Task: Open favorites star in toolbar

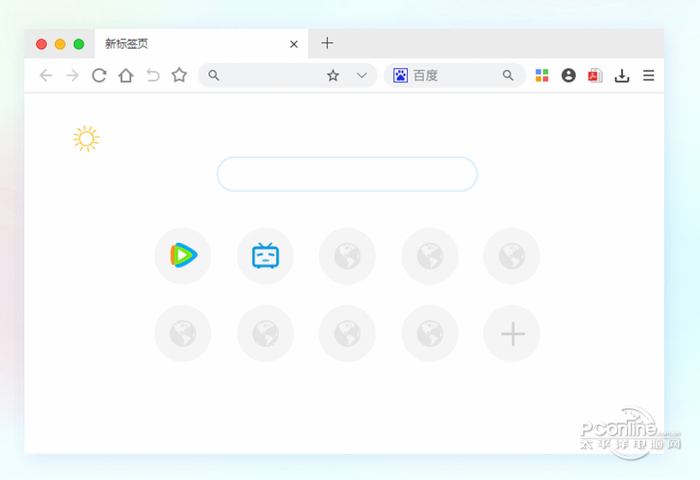Action: point(179,75)
